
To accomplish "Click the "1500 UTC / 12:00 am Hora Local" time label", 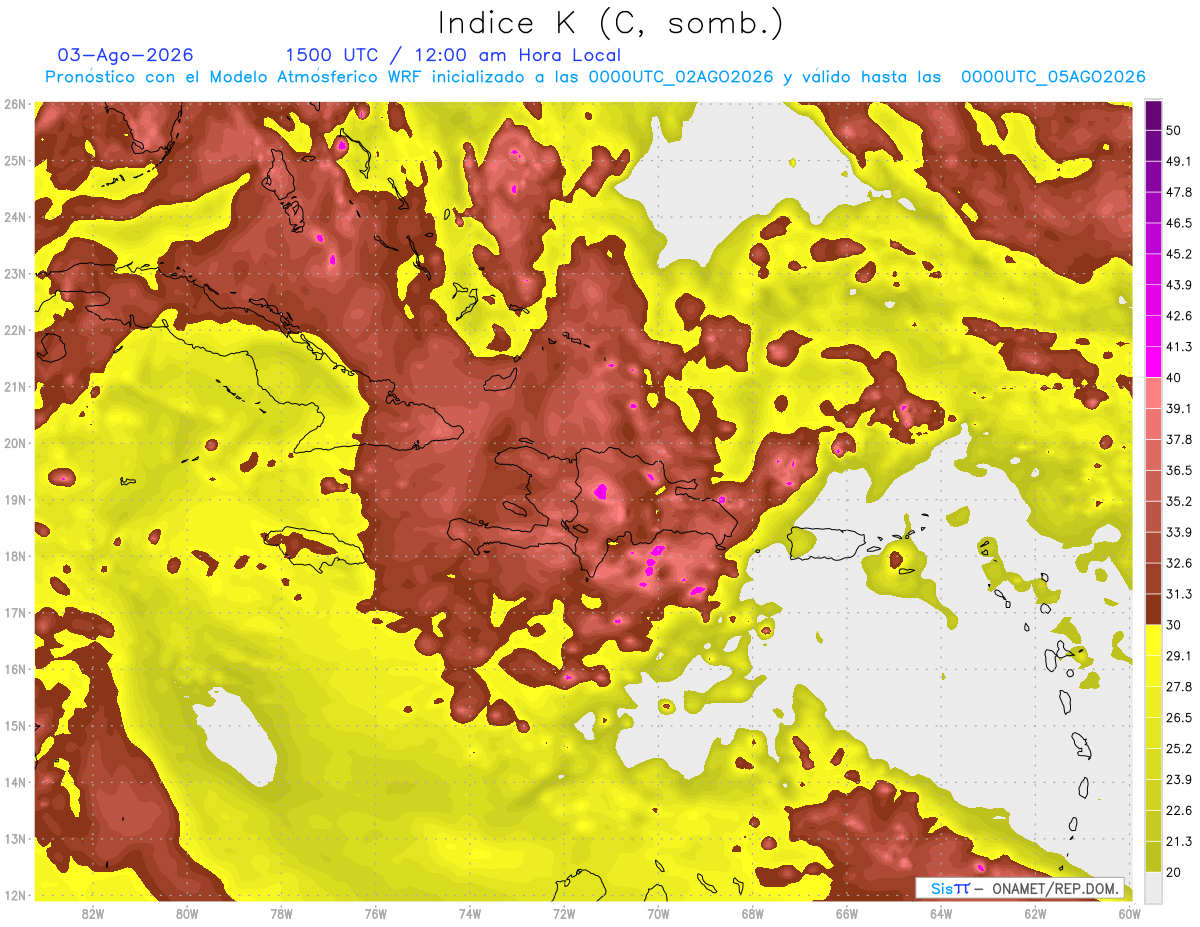I will 453,55.
